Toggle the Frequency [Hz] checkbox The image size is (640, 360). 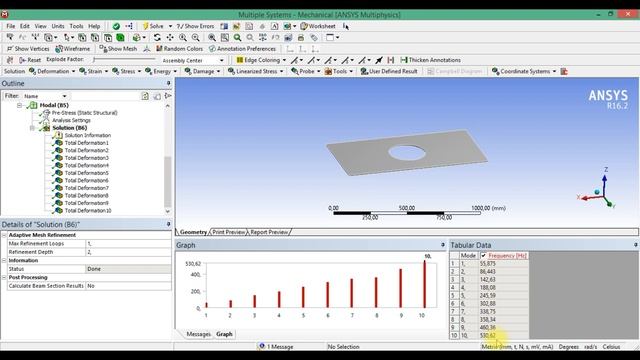(484, 256)
